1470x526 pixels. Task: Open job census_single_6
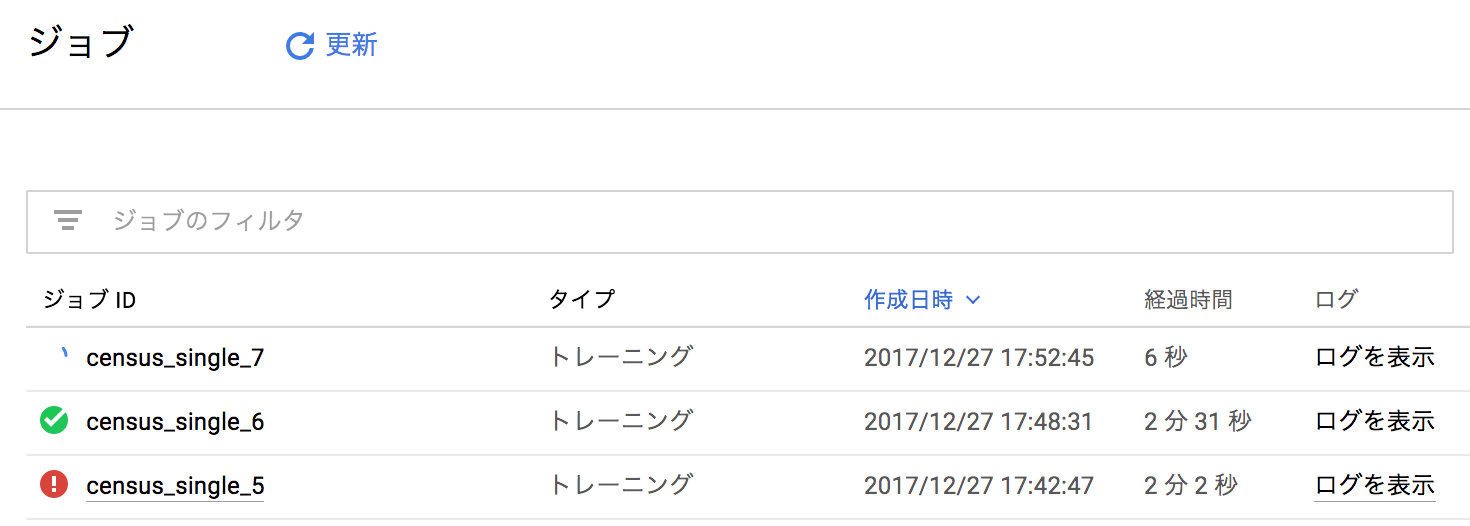pos(175,421)
